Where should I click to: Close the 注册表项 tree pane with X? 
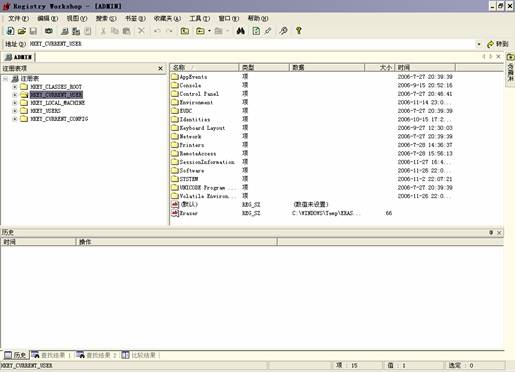pyautogui.click(x=160, y=68)
